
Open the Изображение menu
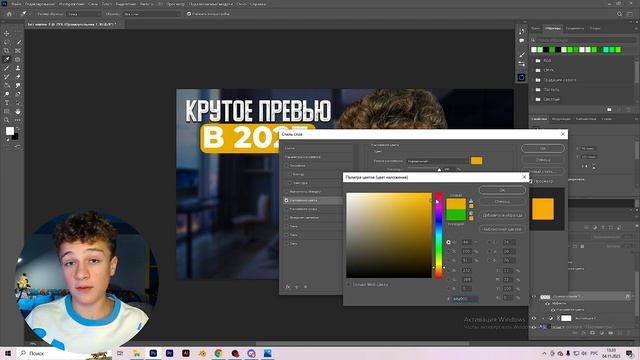click(x=71, y=4)
